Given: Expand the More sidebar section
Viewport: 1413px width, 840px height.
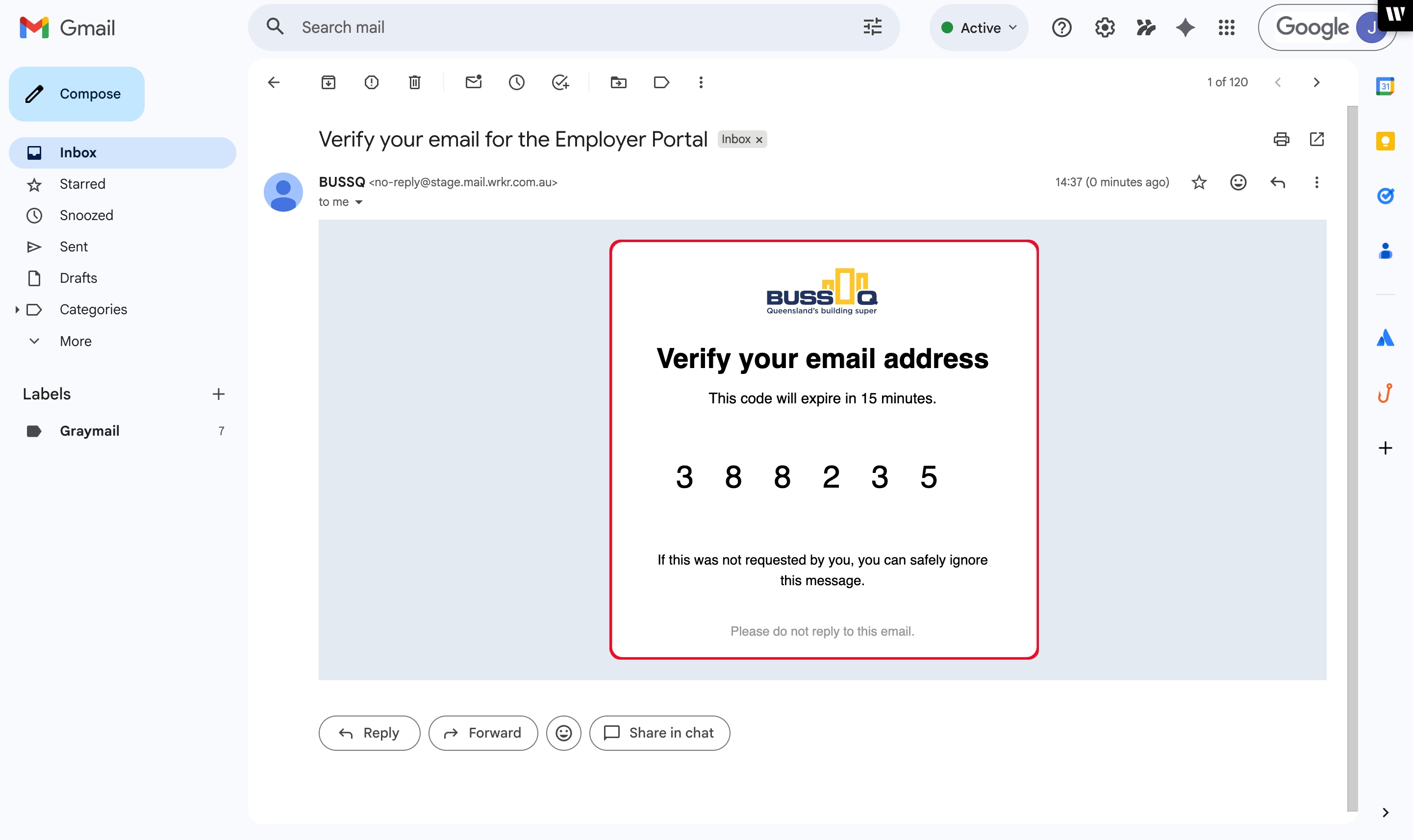Looking at the screenshot, I should 76,341.
